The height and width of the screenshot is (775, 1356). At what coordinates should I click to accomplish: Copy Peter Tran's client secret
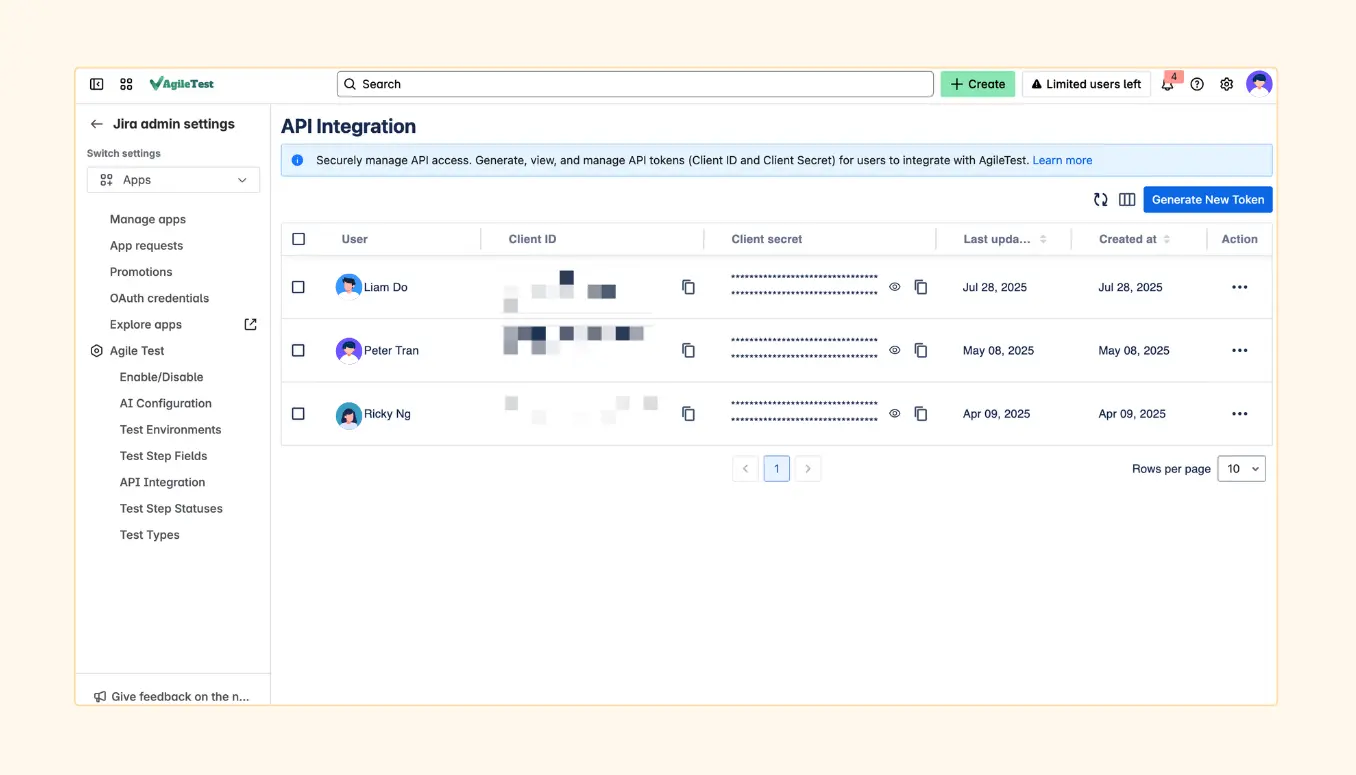(921, 350)
